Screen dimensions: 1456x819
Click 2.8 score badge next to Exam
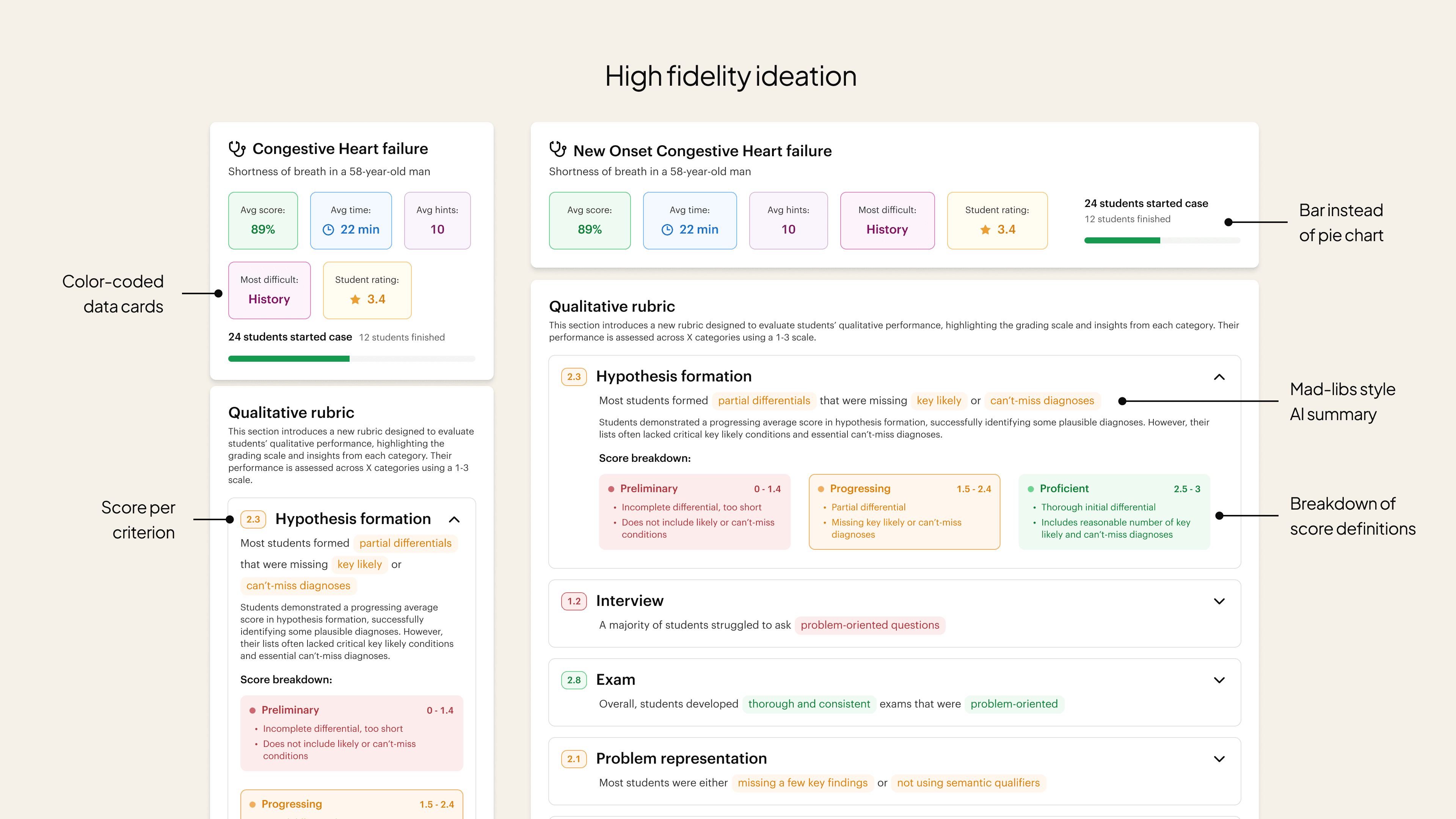click(574, 680)
